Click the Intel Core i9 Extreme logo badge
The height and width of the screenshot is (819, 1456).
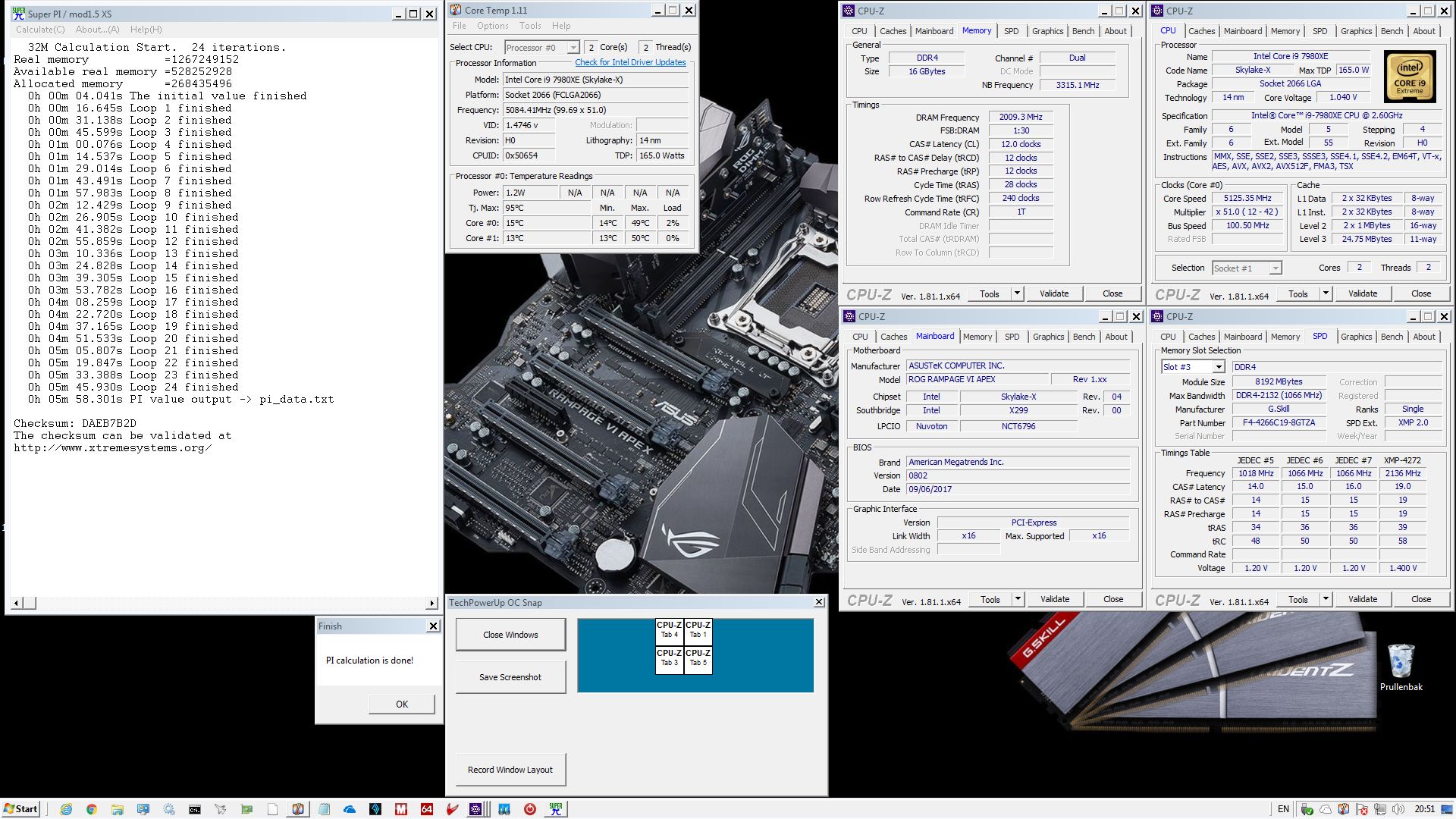[x=1410, y=77]
